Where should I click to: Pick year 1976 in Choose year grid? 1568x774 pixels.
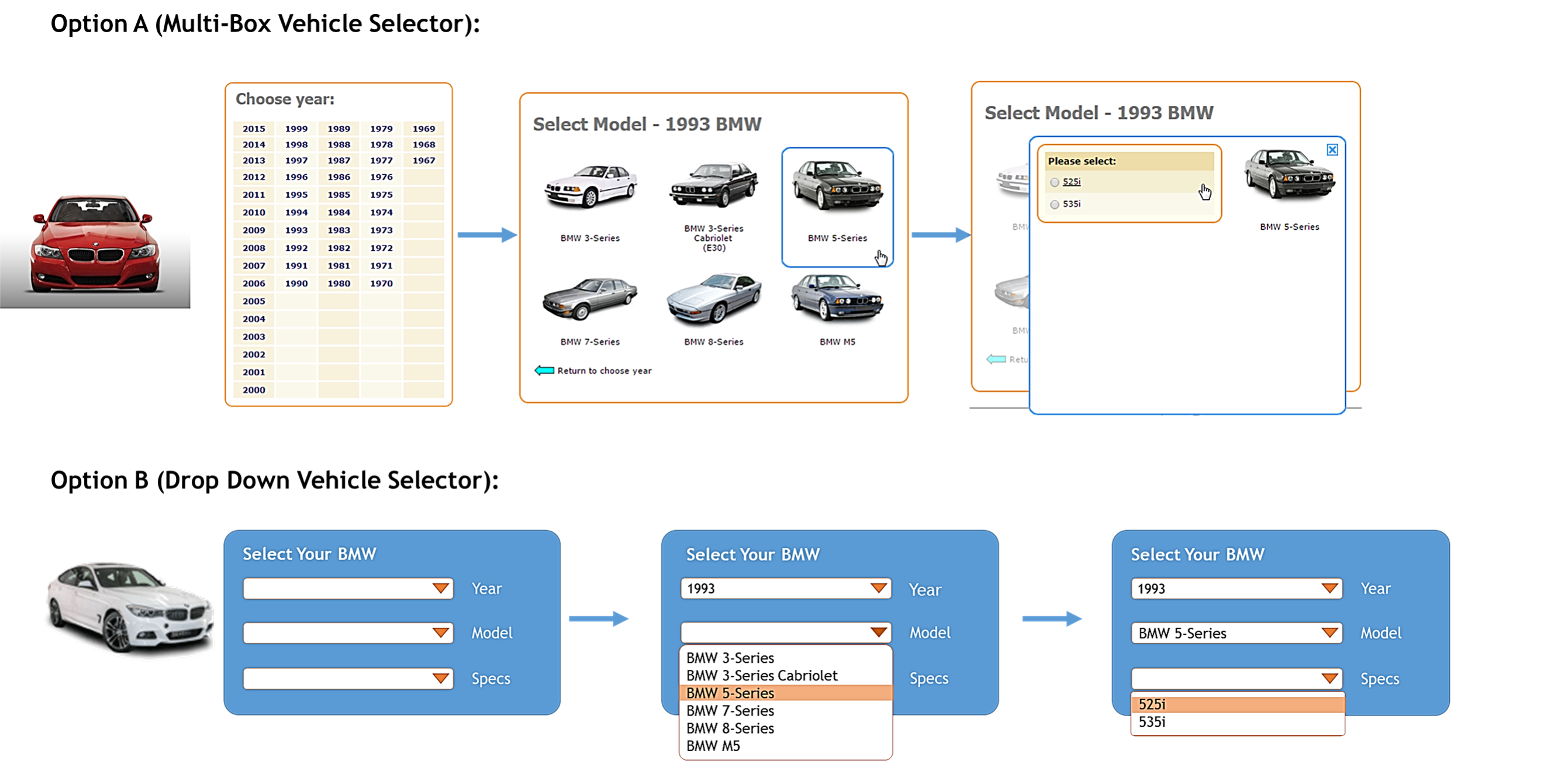coord(381,177)
